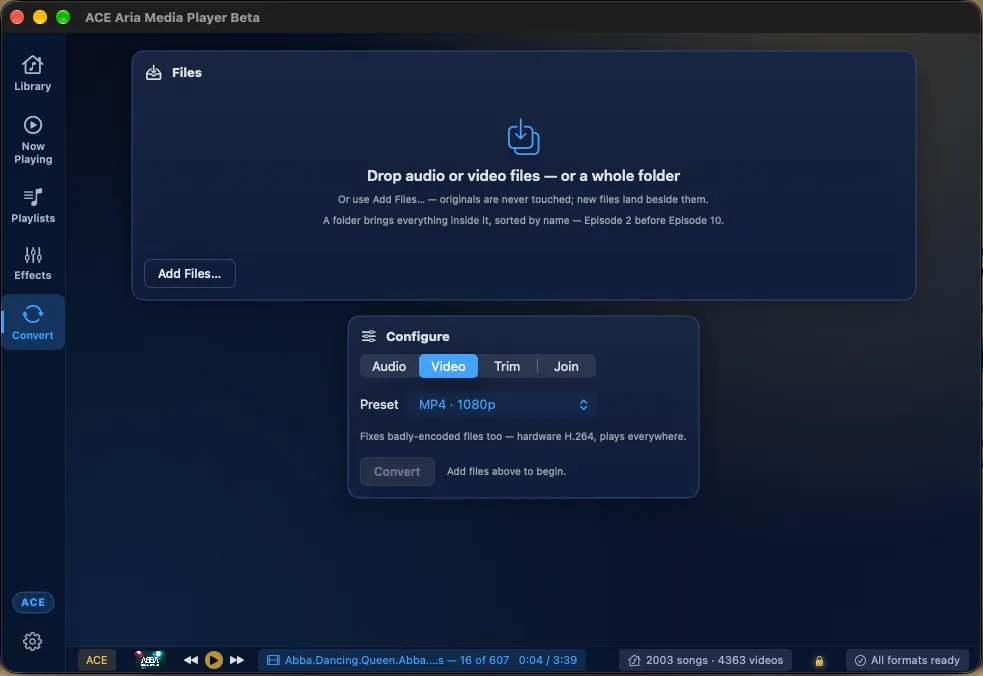This screenshot has height=676, width=983.
Task: Maximize the window with the green button
Action: [63, 17]
